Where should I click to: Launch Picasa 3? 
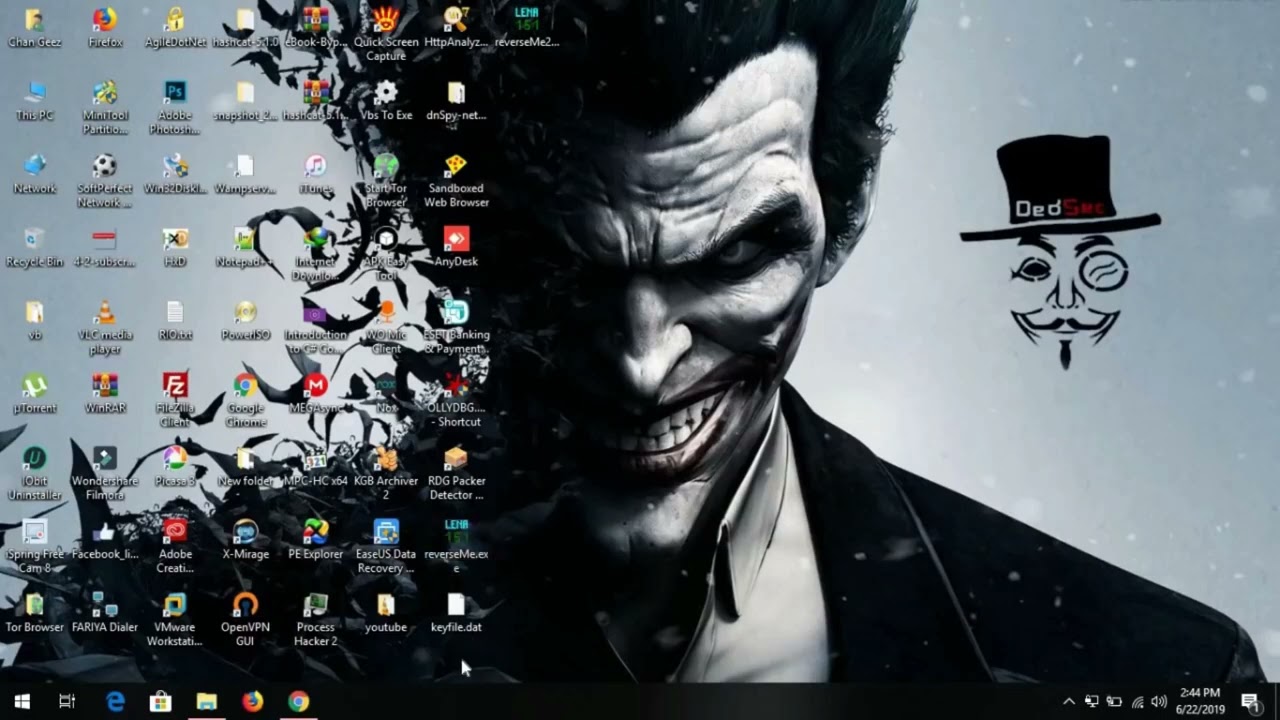click(x=175, y=466)
